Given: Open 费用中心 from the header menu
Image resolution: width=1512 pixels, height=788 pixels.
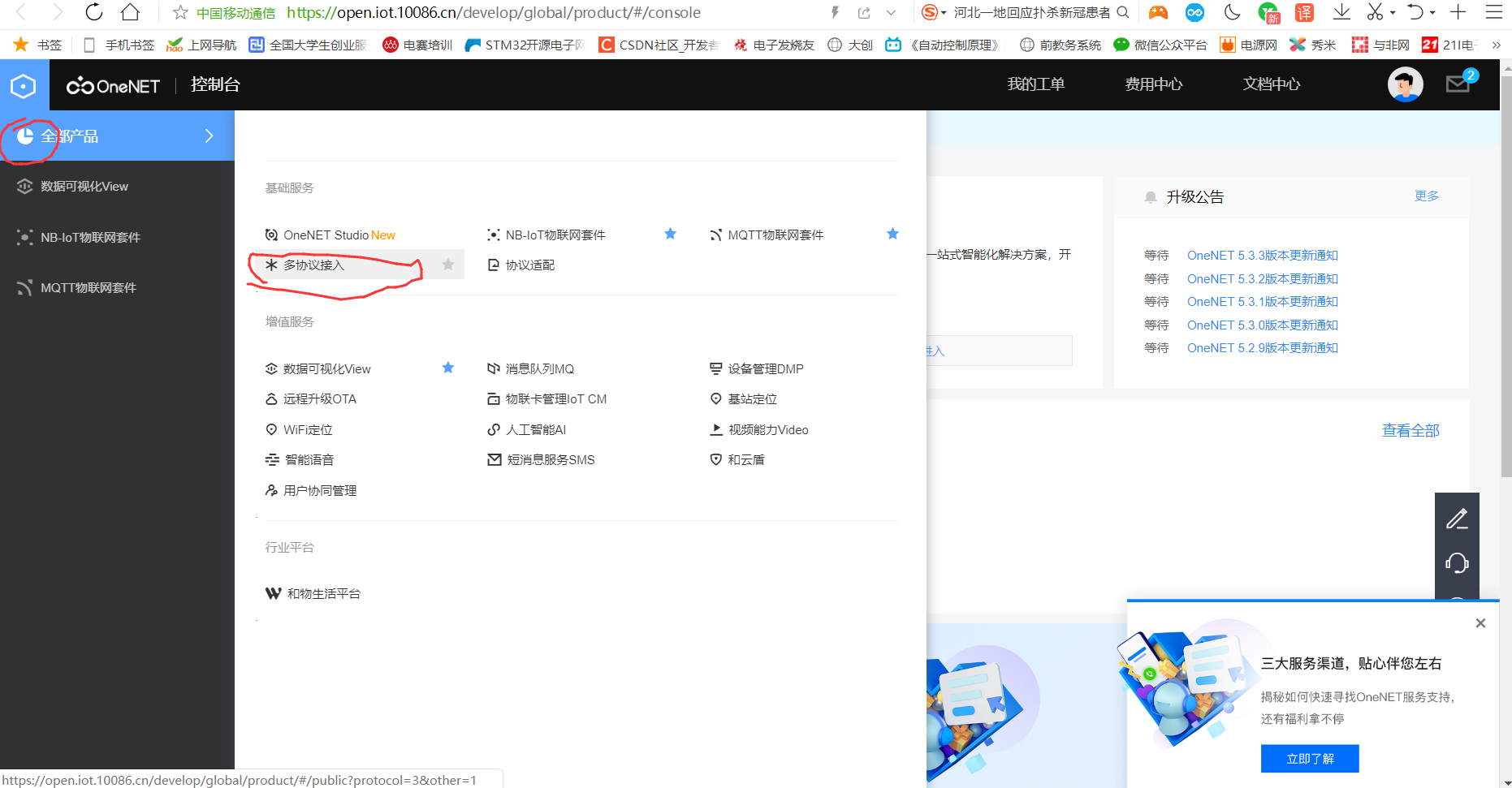Looking at the screenshot, I should coord(1152,84).
